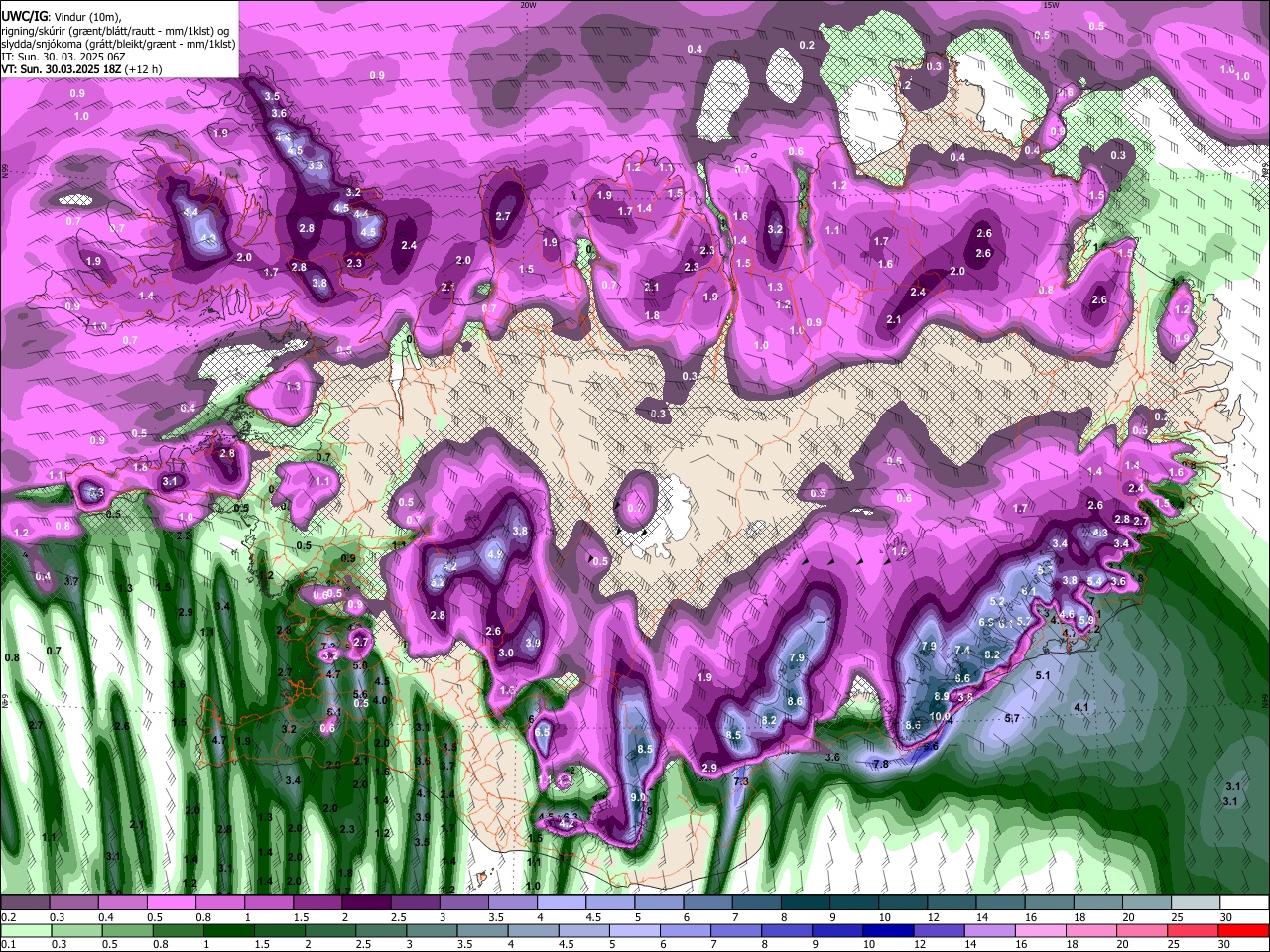Click the '9.0' precipitation value on the map
This screenshot has height=952, width=1270.
[x=638, y=796]
